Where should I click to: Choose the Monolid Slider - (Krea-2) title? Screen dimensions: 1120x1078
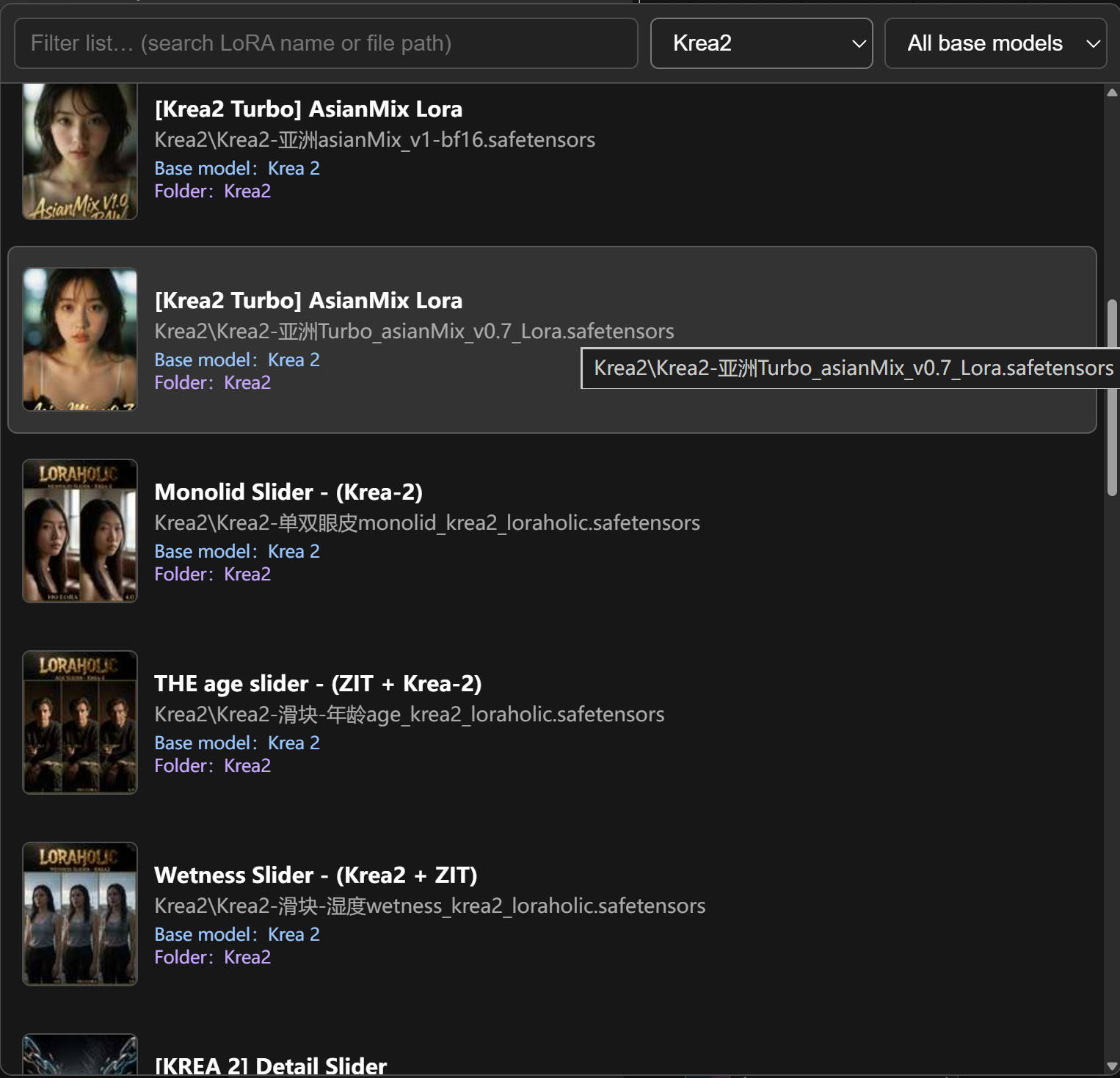click(x=288, y=492)
